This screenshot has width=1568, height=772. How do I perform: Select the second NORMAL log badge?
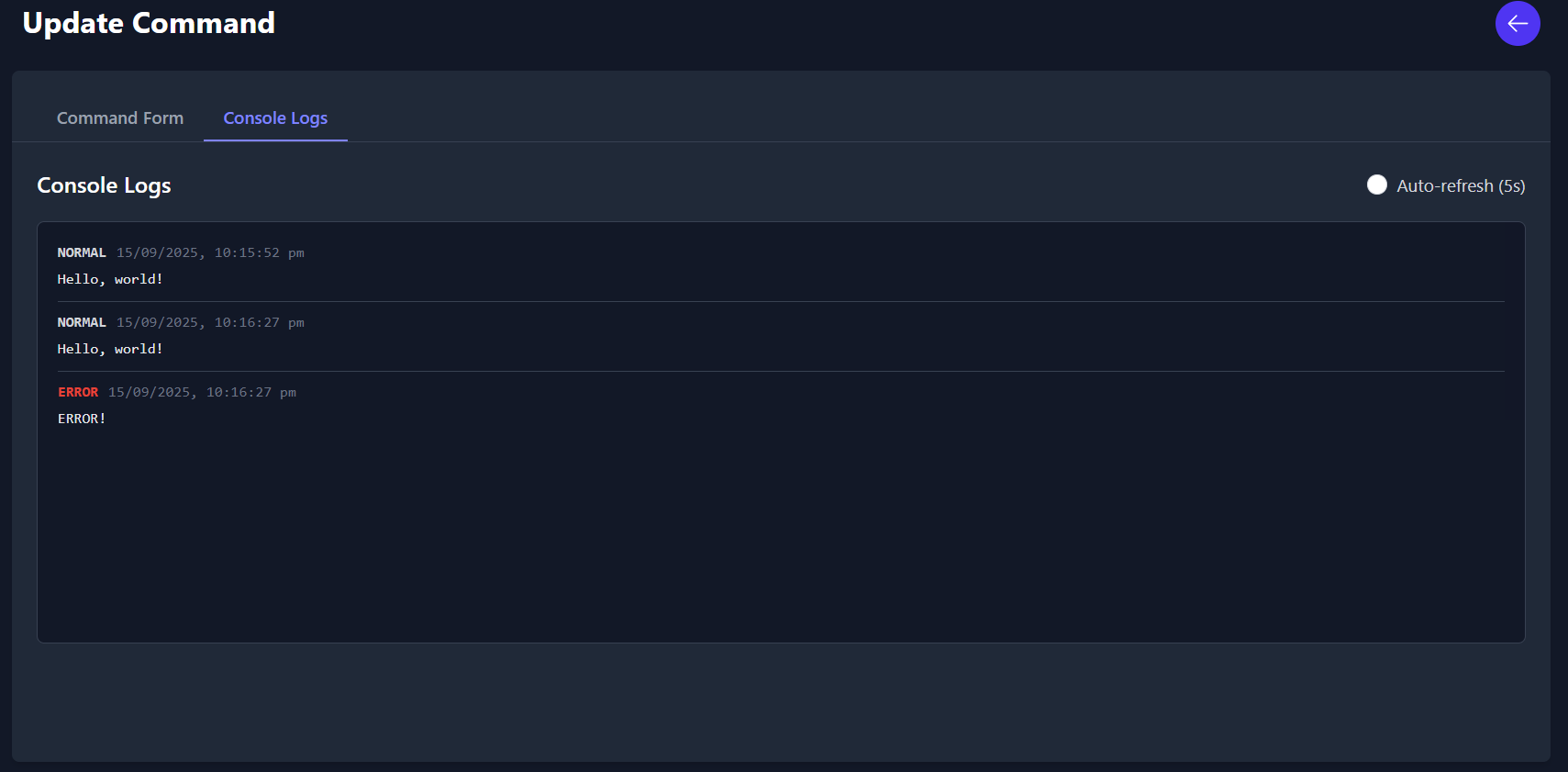[81, 322]
